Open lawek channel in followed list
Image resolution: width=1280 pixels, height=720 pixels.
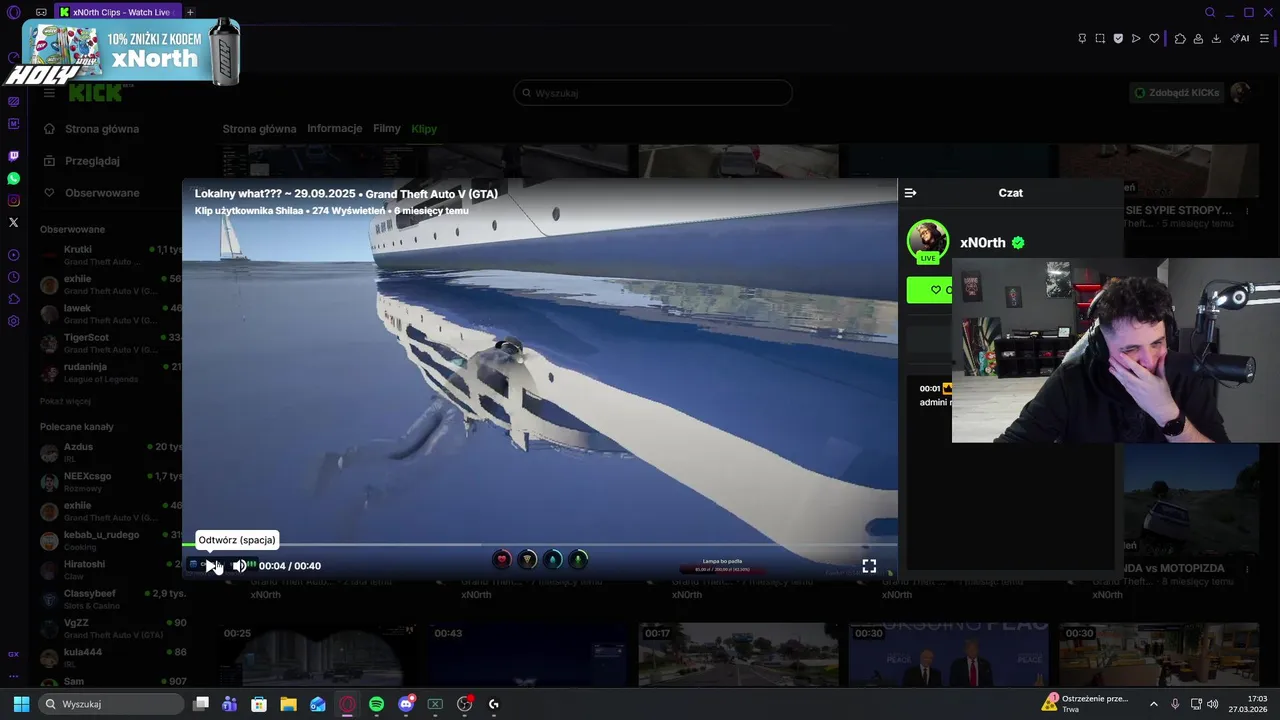110,314
